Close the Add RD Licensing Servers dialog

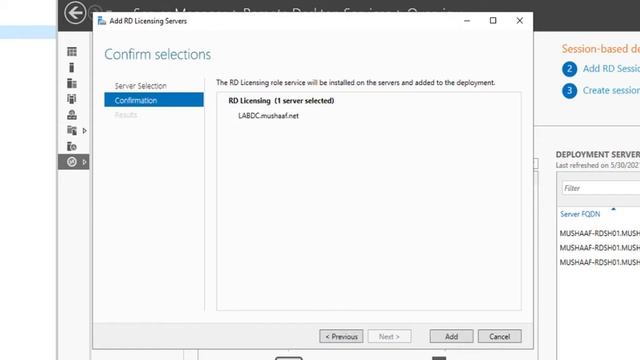(x=520, y=21)
